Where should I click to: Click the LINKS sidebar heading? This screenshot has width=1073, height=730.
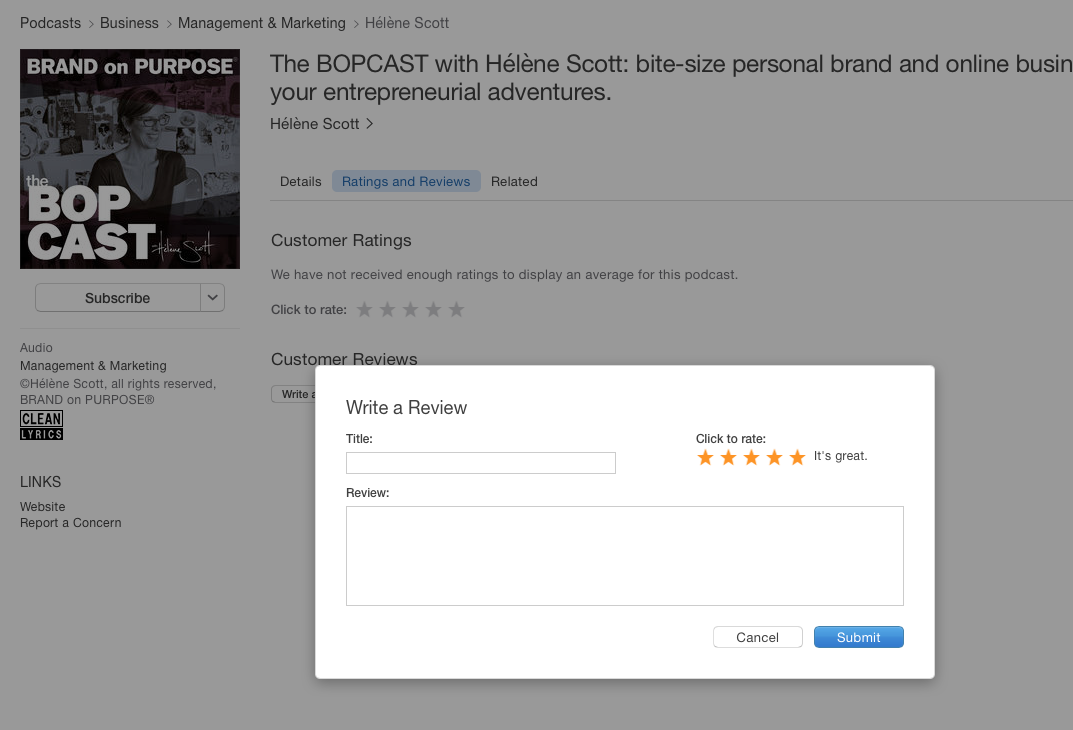pos(40,482)
